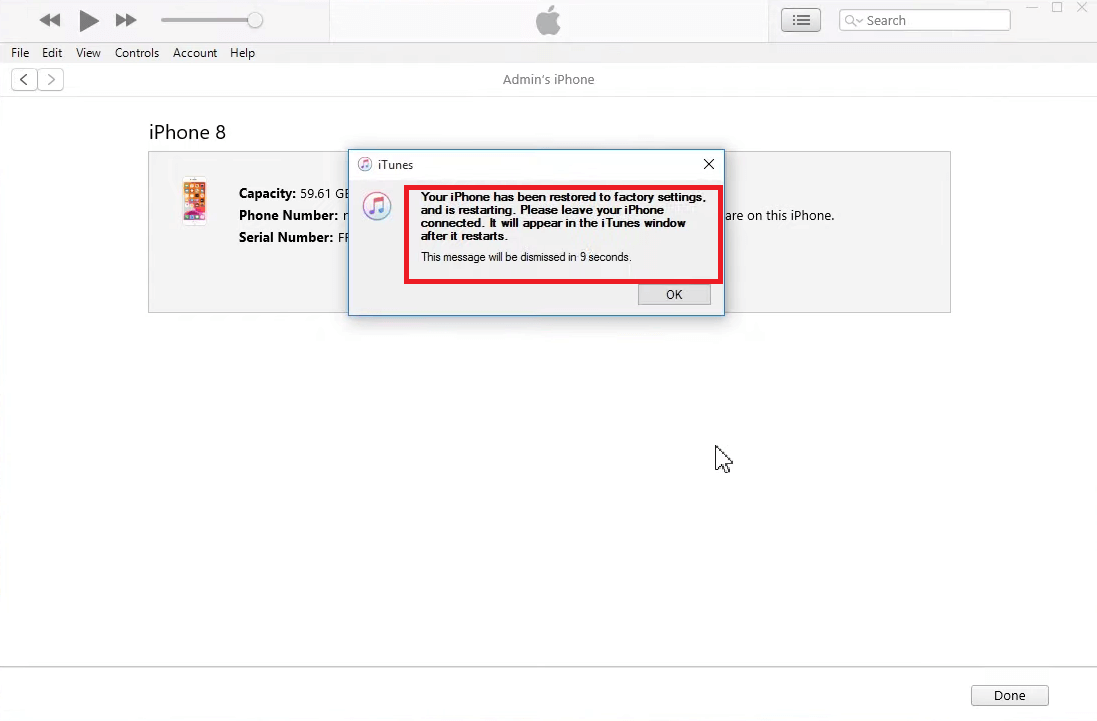This screenshot has height=721, width=1097.
Task: Open the Account menu
Action: (x=195, y=53)
